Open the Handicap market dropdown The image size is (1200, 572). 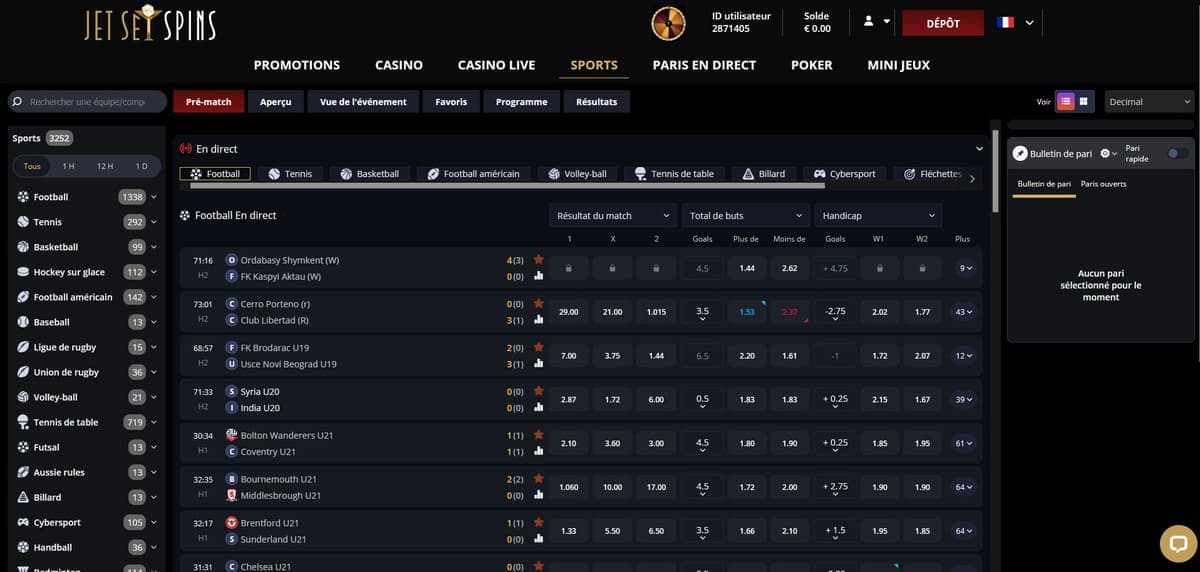[878, 215]
